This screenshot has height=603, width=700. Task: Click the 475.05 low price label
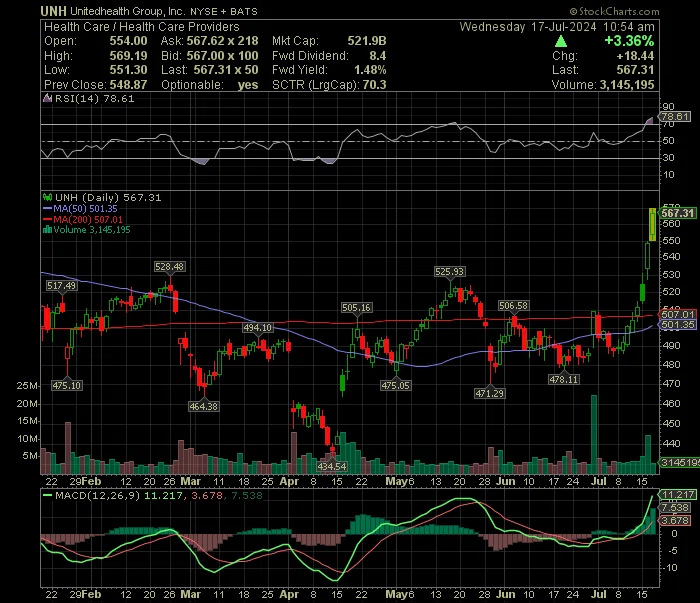point(396,385)
